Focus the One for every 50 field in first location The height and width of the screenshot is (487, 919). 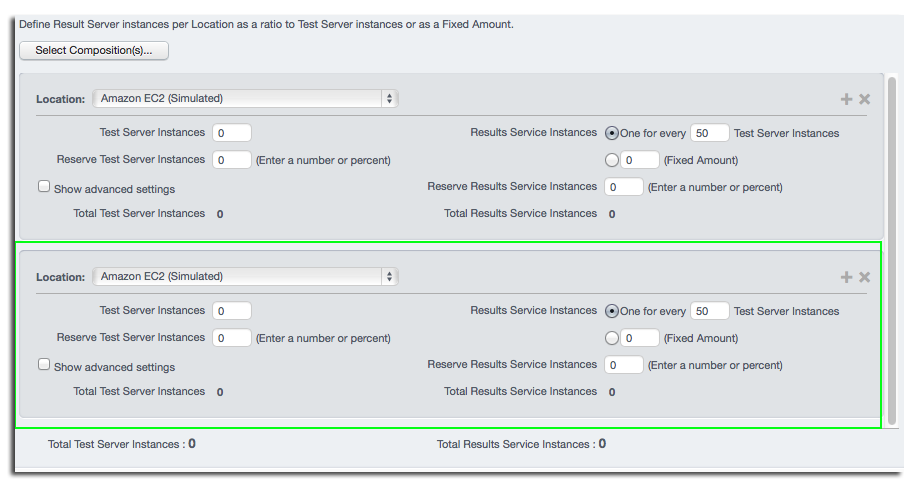coord(709,133)
